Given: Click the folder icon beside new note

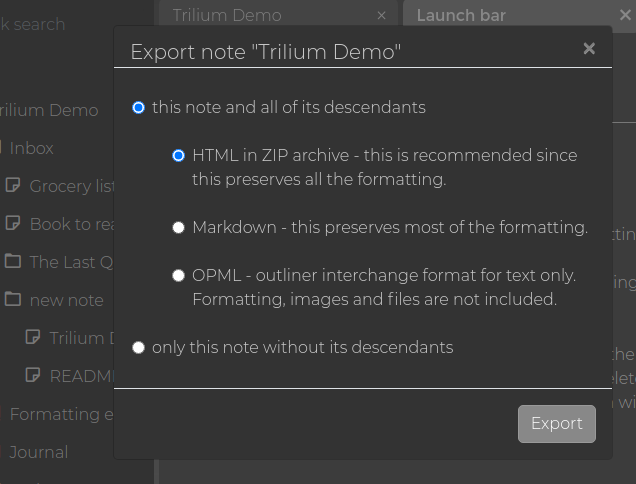Looking at the screenshot, I should (x=13, y=300).
